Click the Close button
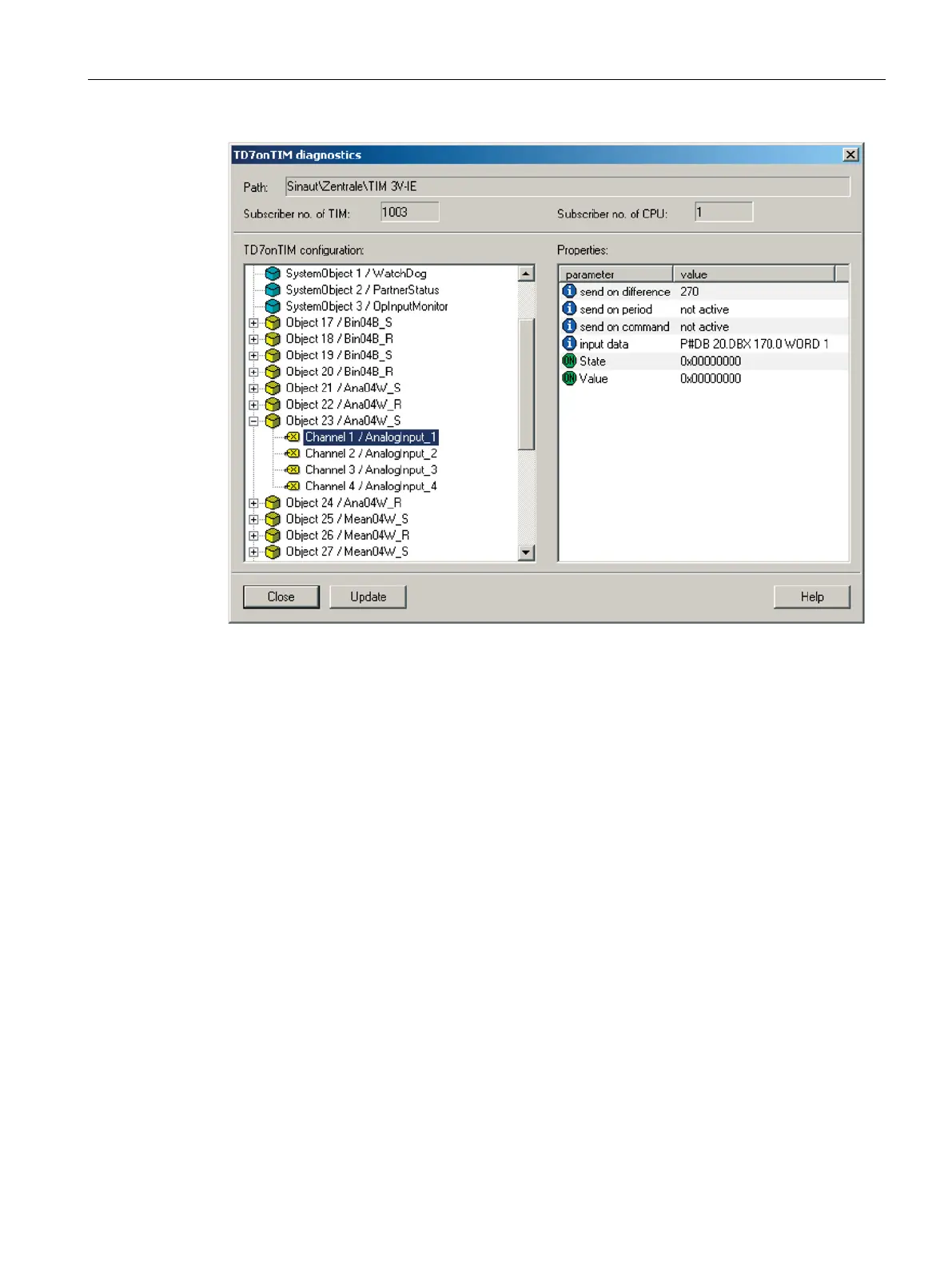Image resolution: width=952 pixels, height=1269 pixels. coord(281,597)
